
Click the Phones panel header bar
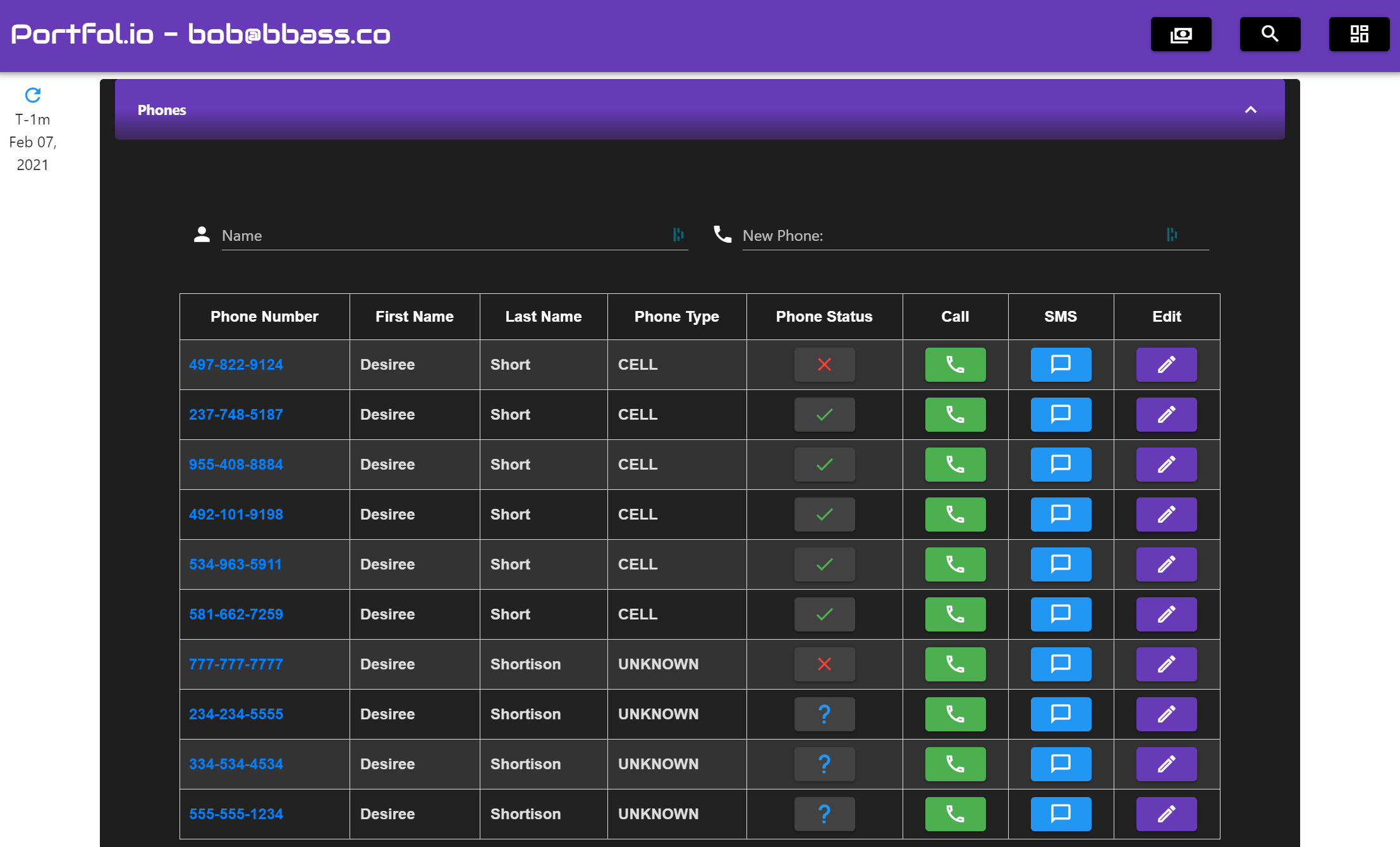point(632,110)
